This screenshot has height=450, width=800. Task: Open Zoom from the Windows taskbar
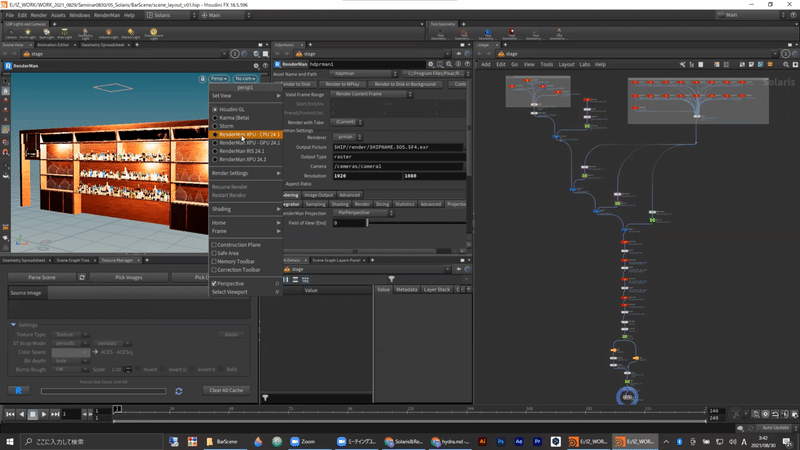point(302,441)
